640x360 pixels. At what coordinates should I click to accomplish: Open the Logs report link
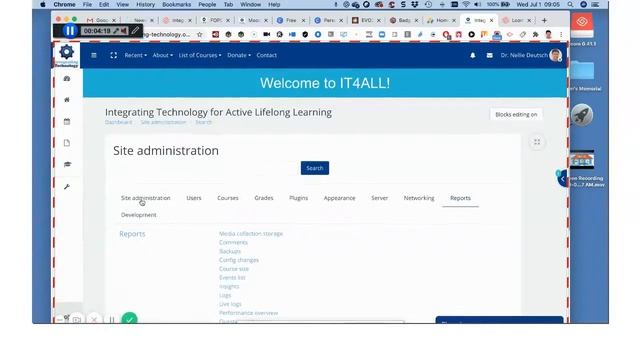[225, 296]
